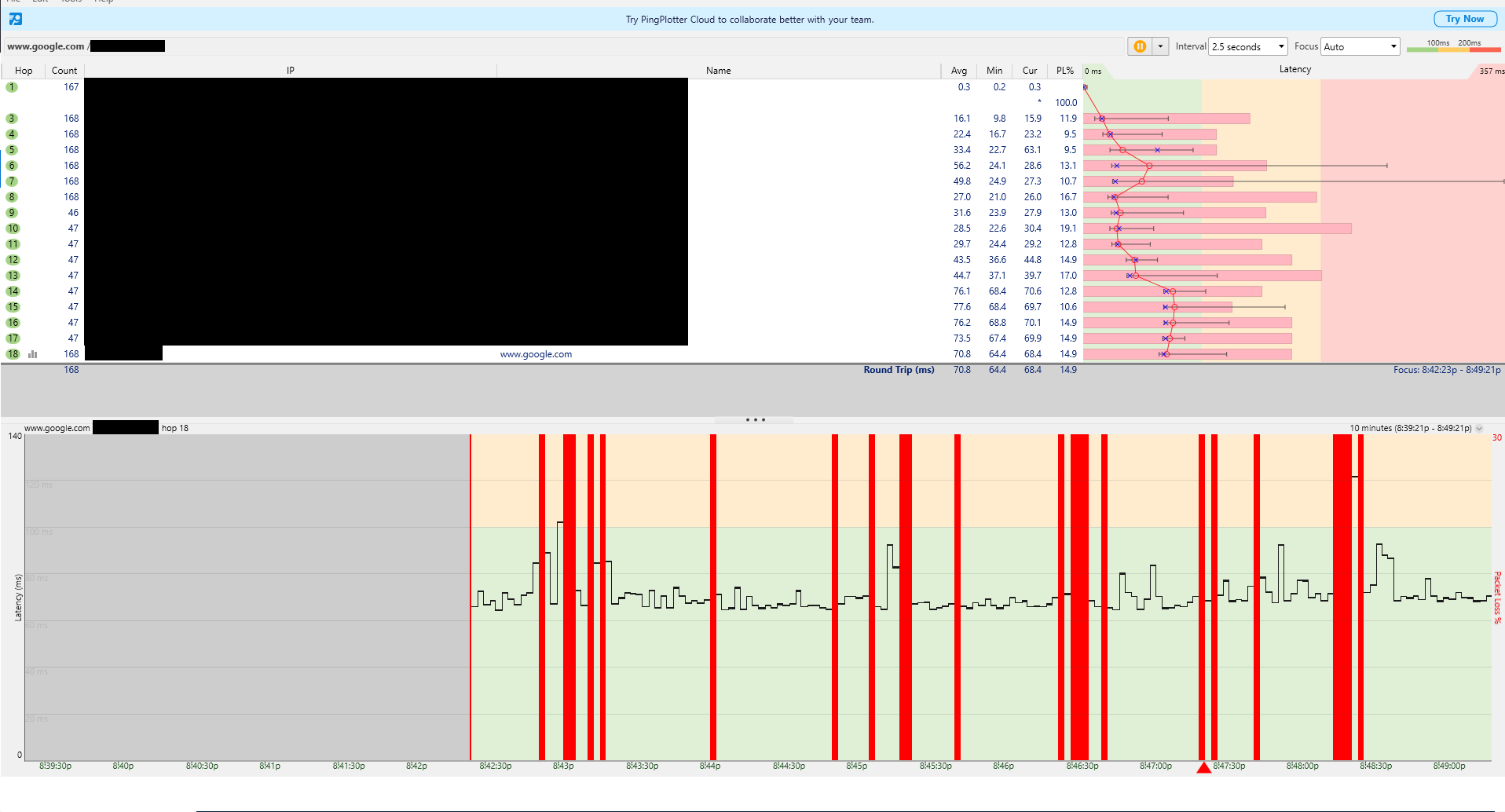Pause the trace with the pause button
1505x812 pixels.
point(1139,46)
